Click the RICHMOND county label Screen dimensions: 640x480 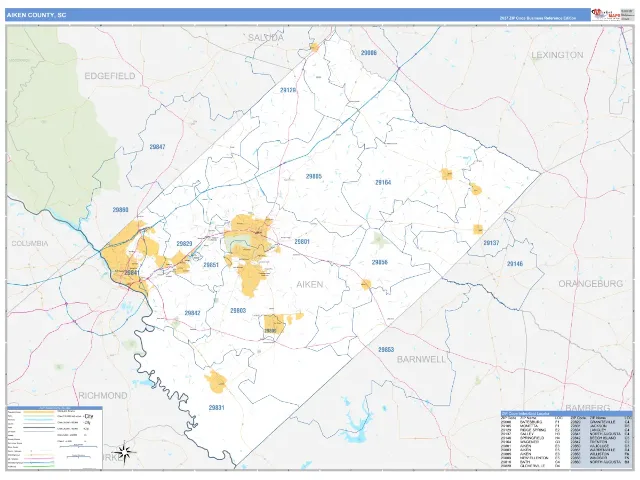click(102, 396)
